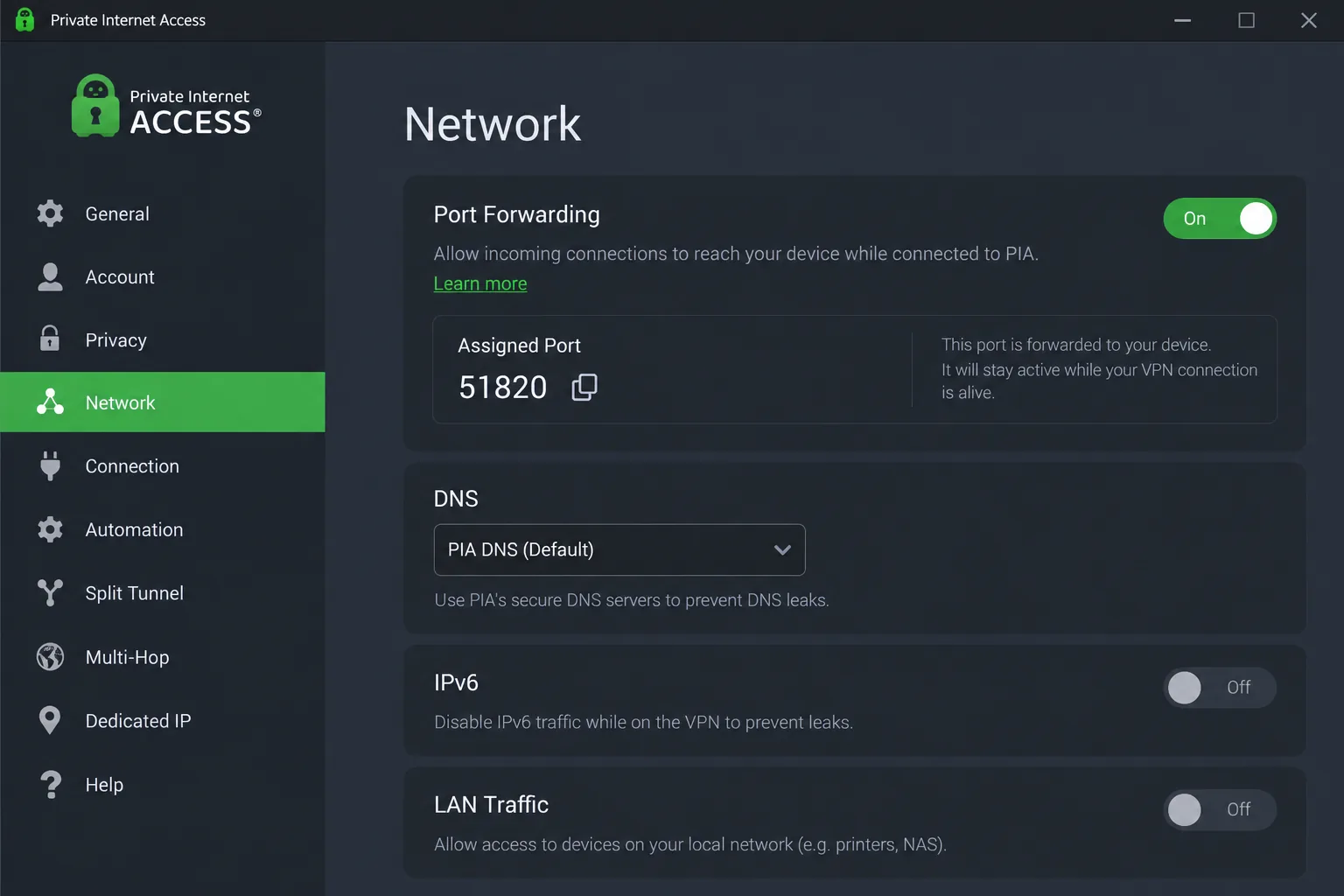The image size is (1344, 896).
Task: Select the Connection tab
Action: pyautogui.click(x=132, y=466)
